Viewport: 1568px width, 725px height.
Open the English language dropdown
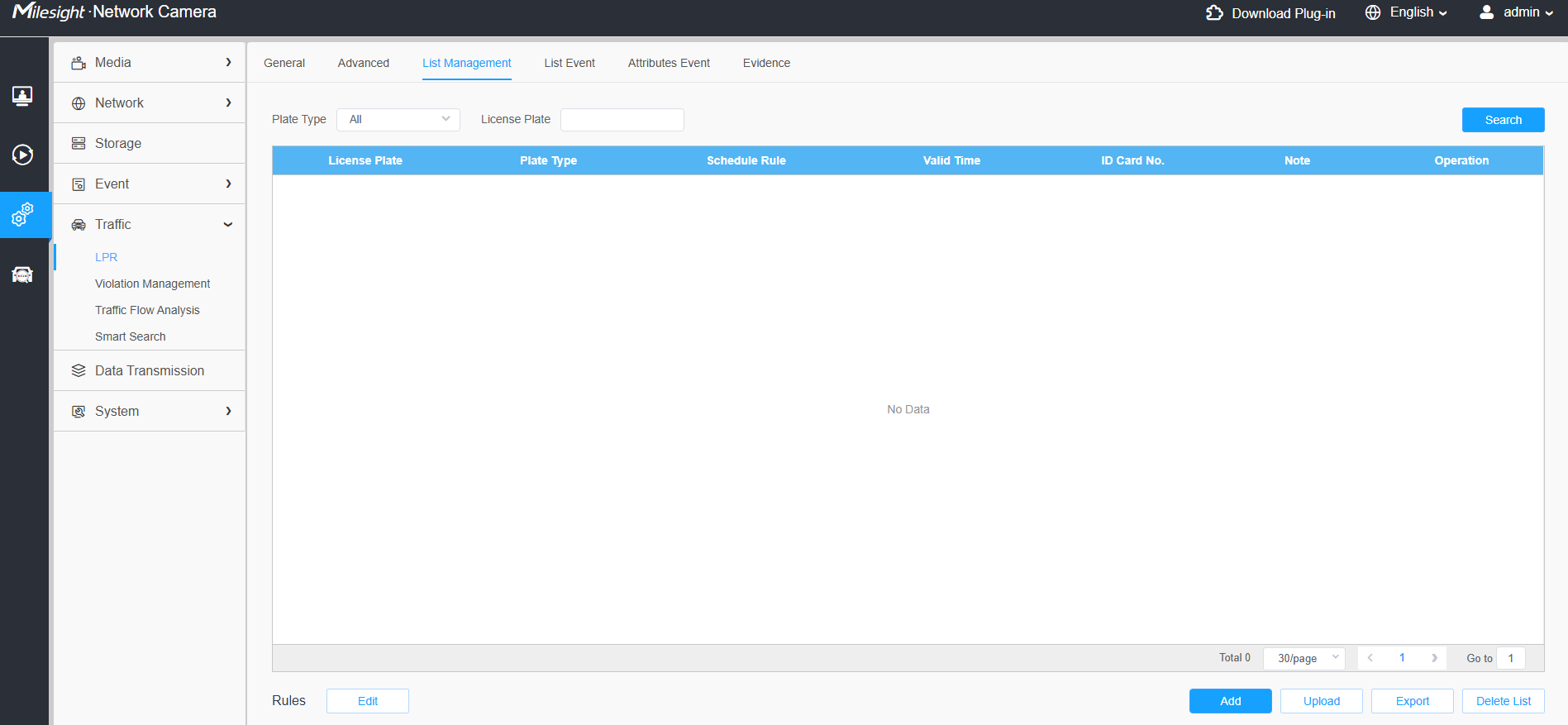pos(1418,12)
